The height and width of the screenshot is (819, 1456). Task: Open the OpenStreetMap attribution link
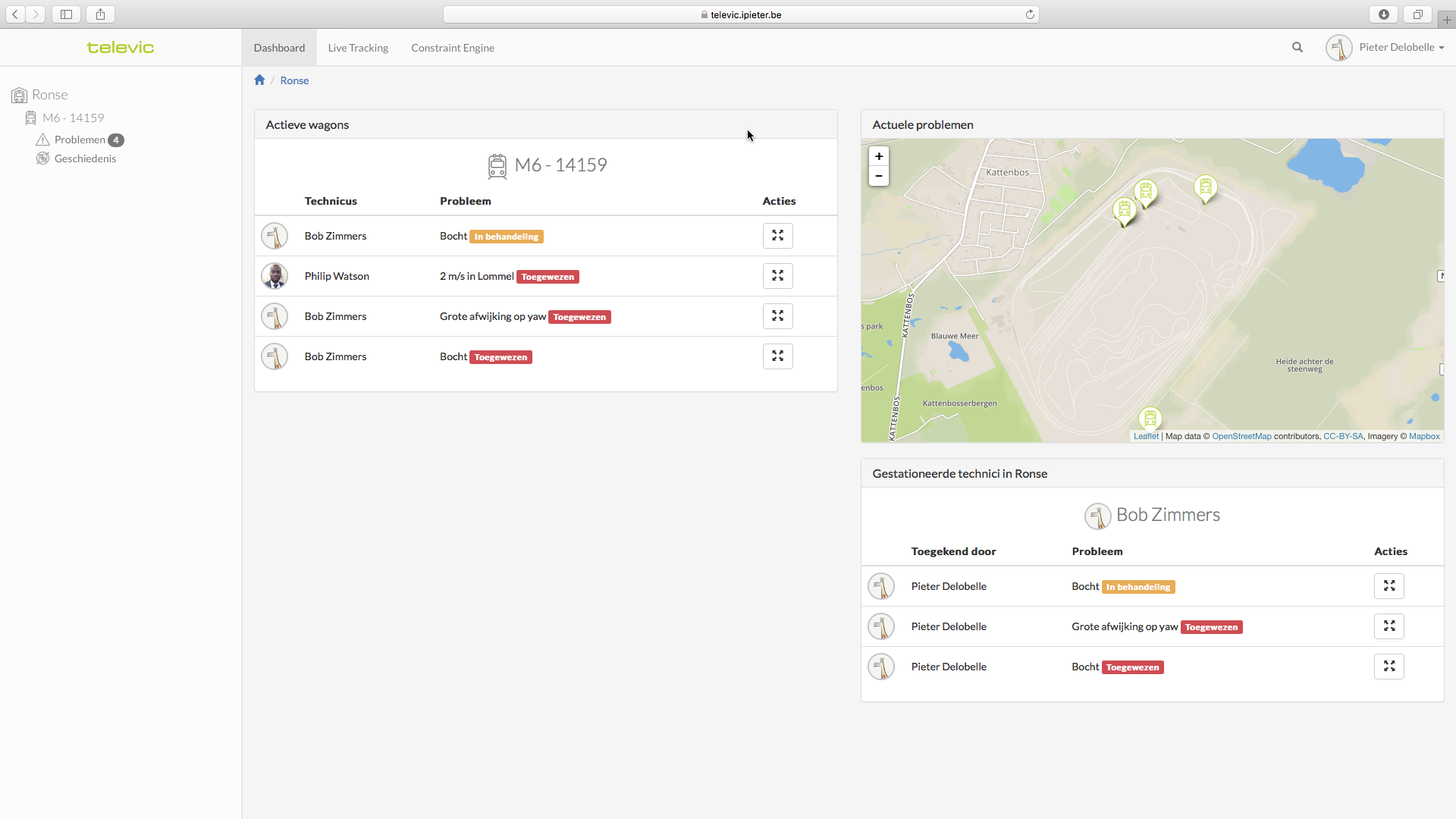[1241, 436]
